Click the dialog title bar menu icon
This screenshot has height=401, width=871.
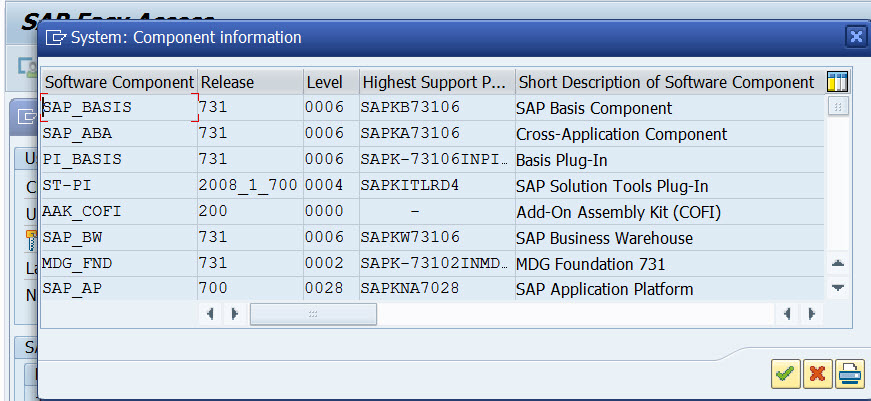point(56,37)
